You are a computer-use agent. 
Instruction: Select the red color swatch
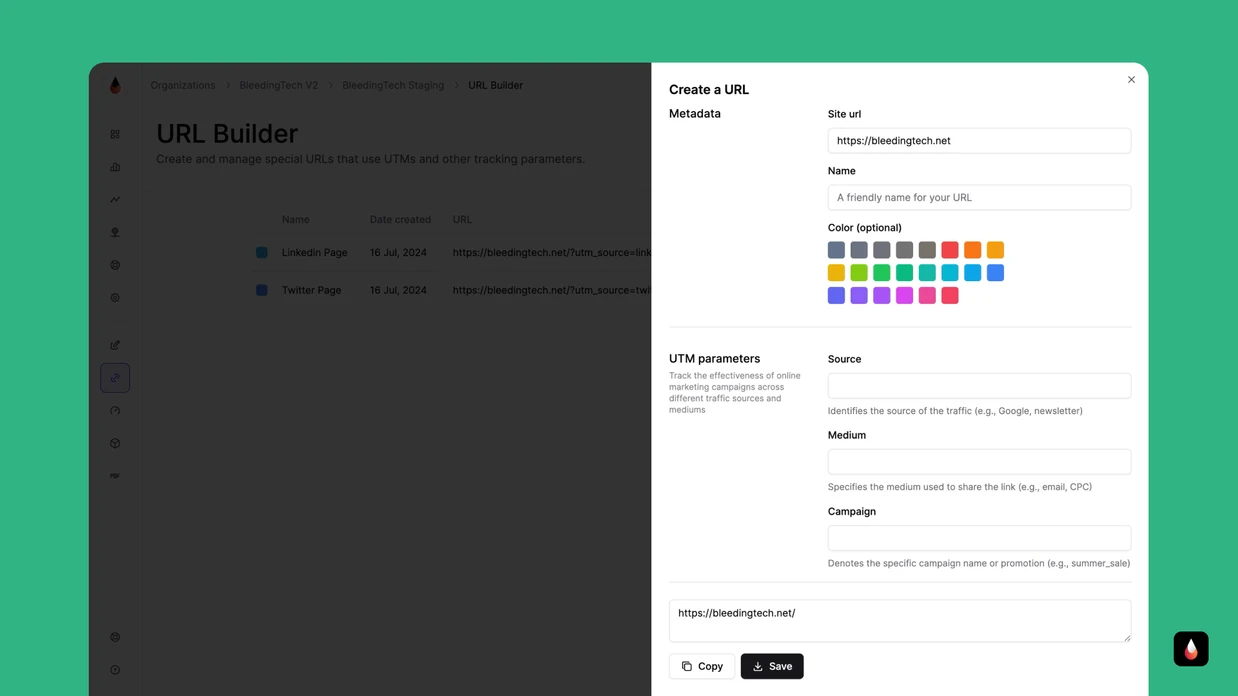click(x=949, y=249)
